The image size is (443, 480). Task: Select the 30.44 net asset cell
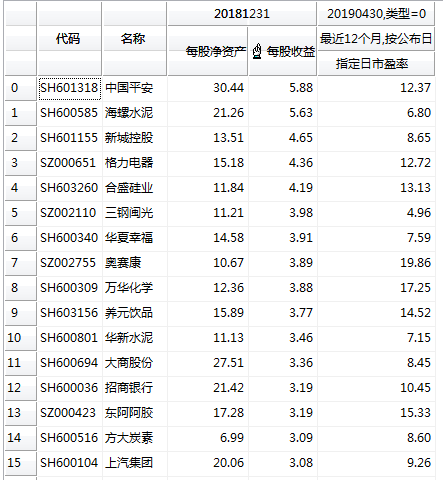point(208,88)
